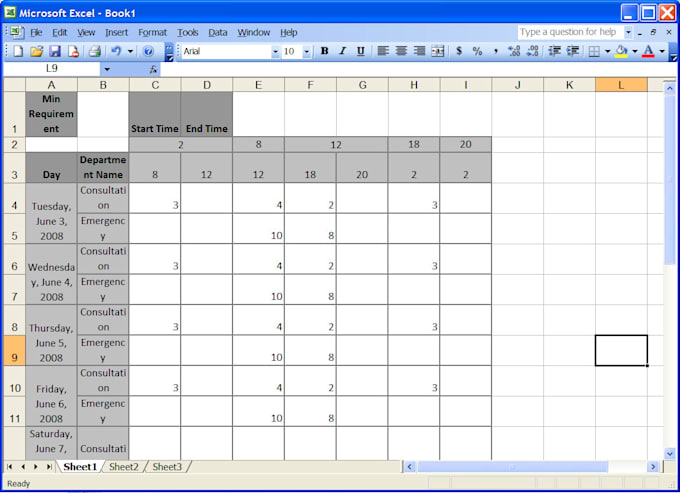The image size is (680, 493).
Task: Open the View menu
Action: pyautogui.click(x=86, y=33)
